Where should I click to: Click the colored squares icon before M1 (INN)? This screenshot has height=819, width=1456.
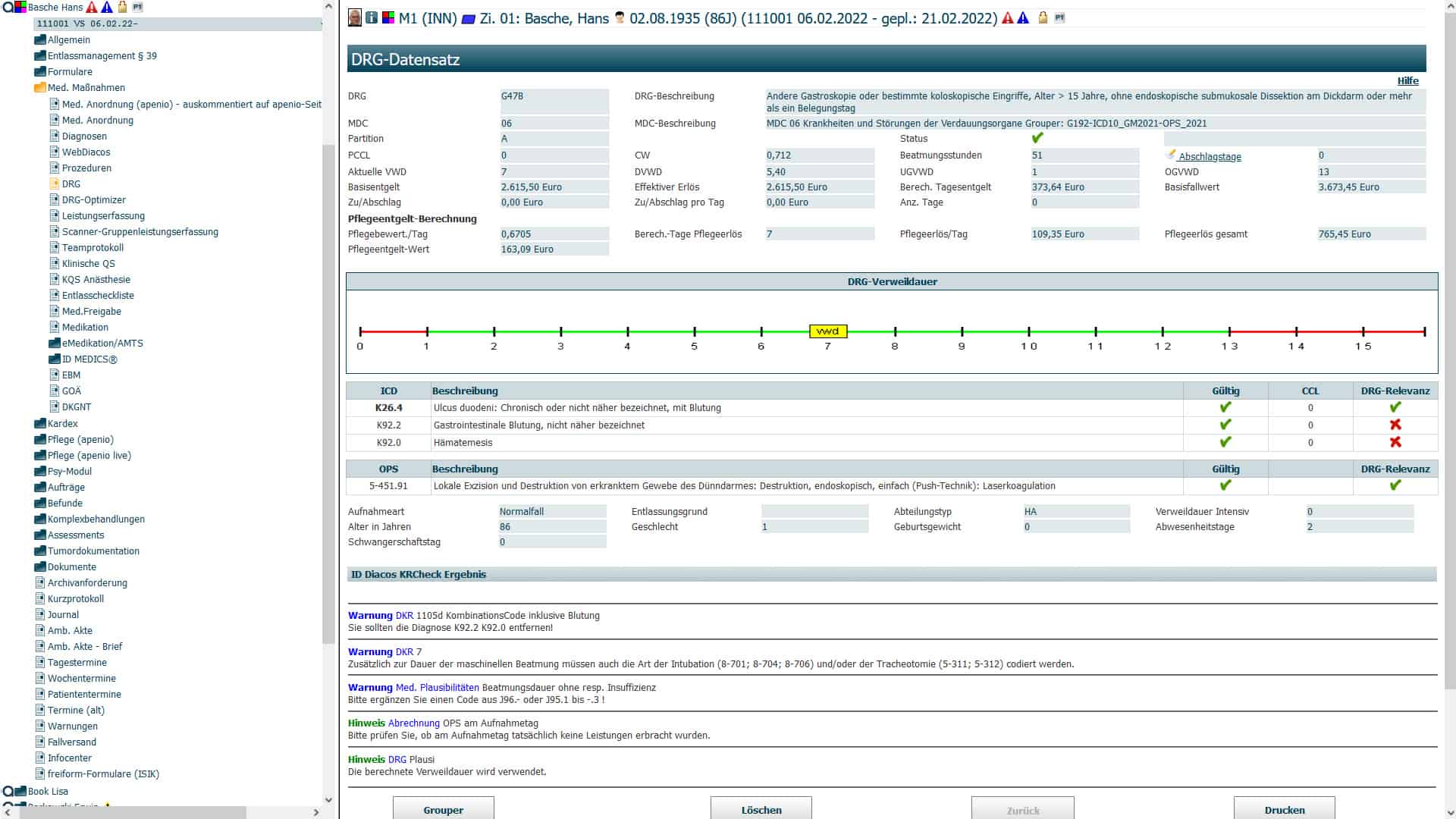pos(388,17)
